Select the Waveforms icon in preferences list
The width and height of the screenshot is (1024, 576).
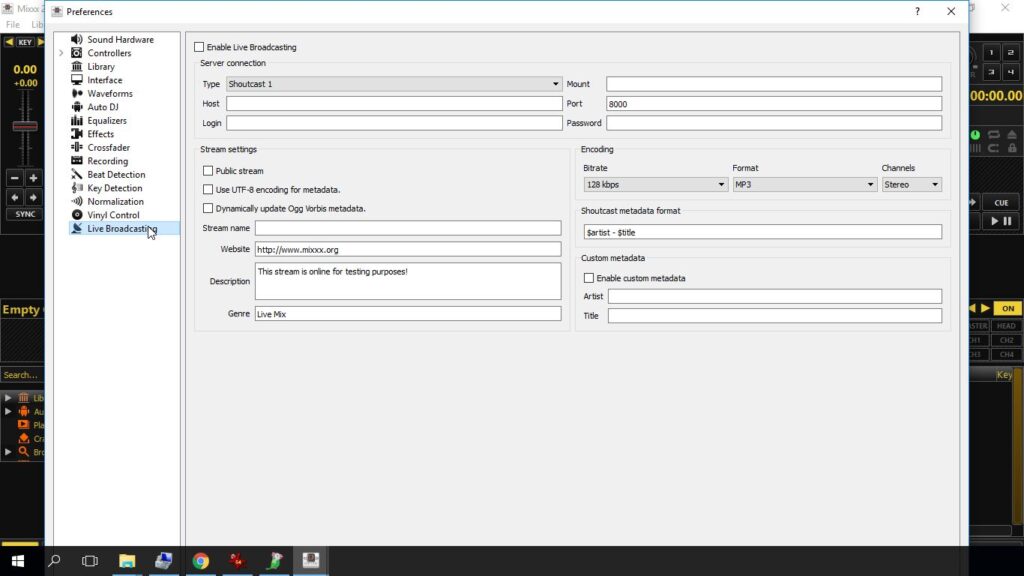pyautogui.click(x=77, y=93)
